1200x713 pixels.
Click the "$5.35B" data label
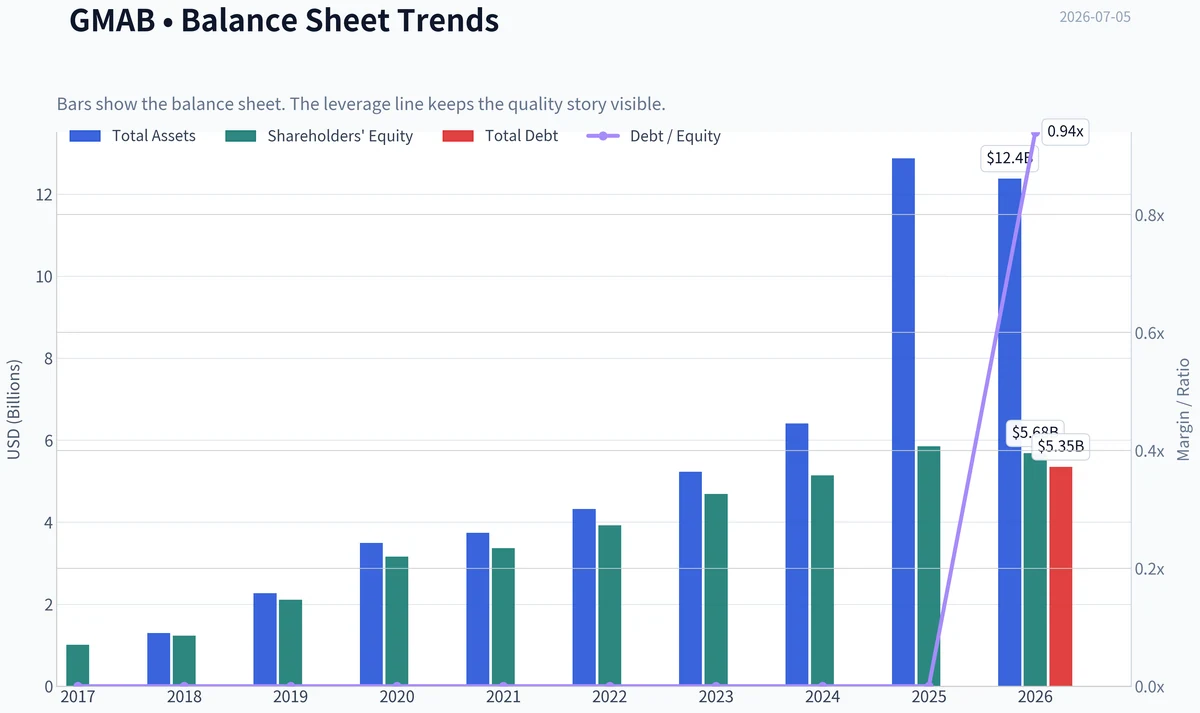click(x=1060, y=446)
